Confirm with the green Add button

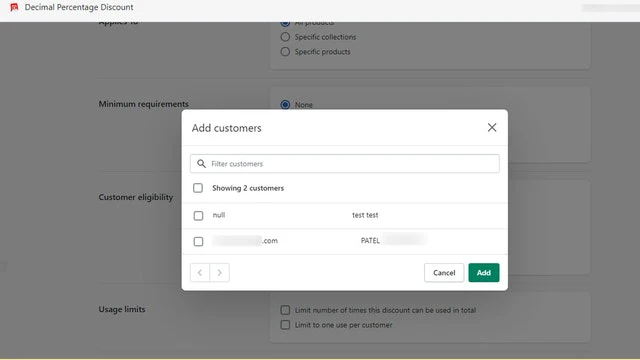(484, 272)
